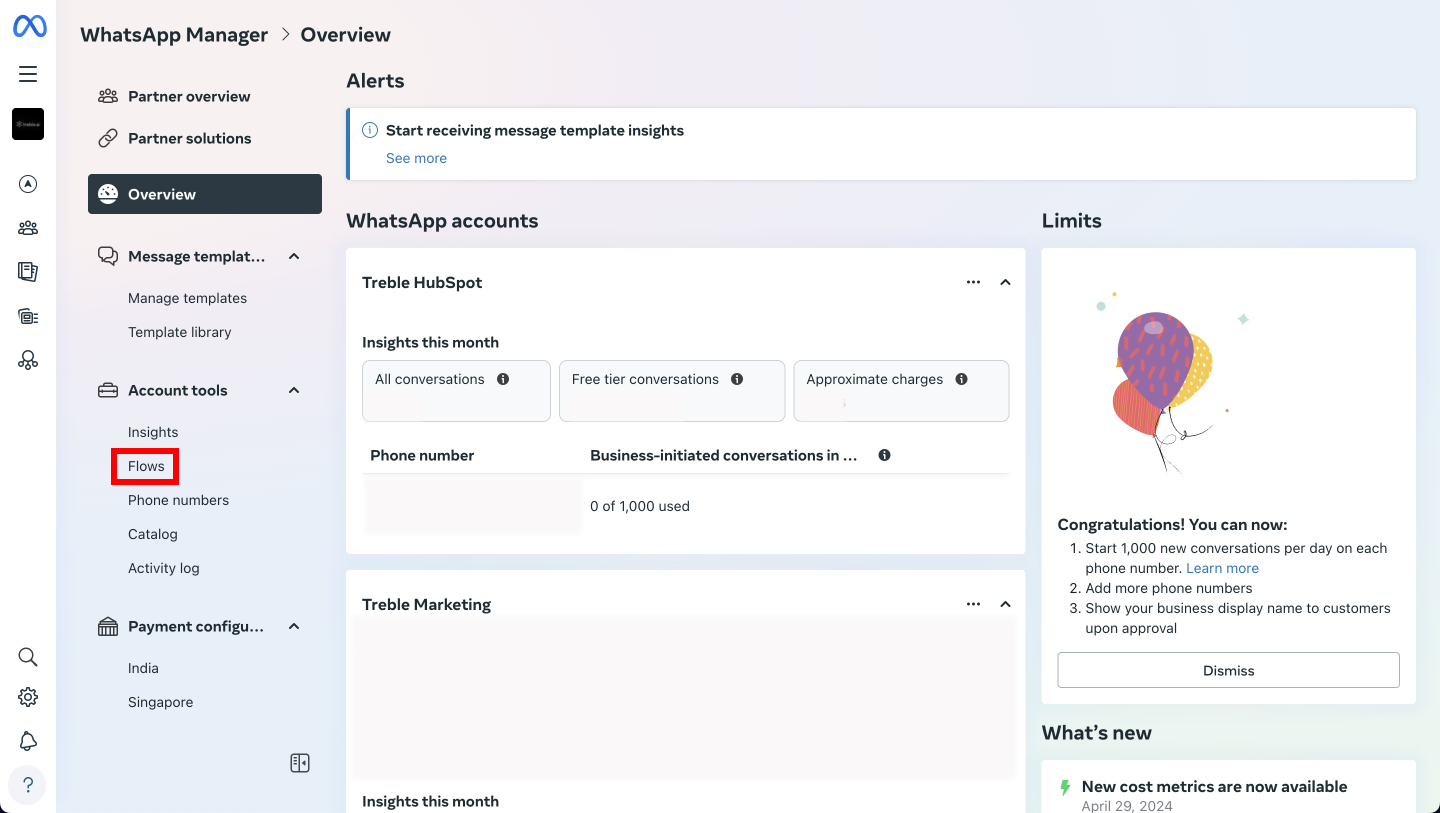
Task: Open the hamburger menu icon
Action: [28, 74]
